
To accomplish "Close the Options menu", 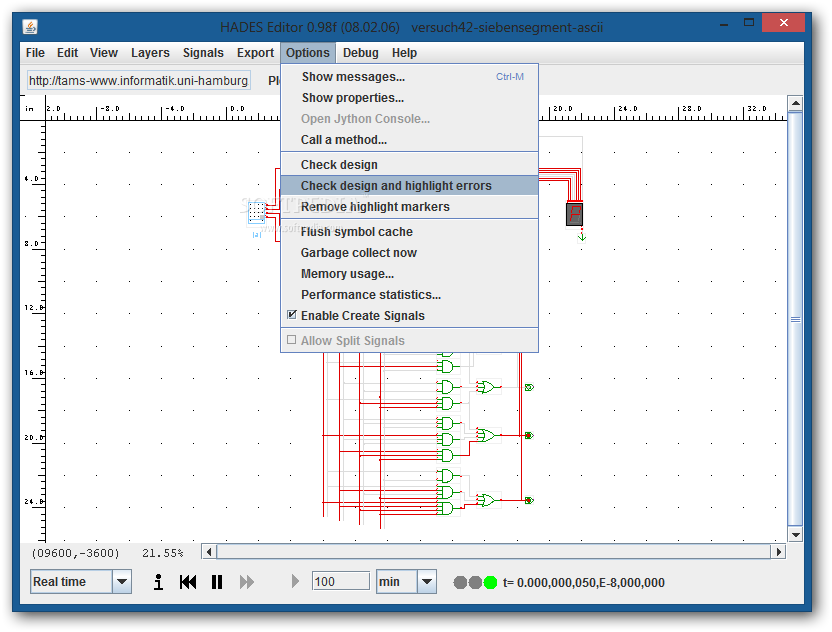I will [x=308, y=53].
